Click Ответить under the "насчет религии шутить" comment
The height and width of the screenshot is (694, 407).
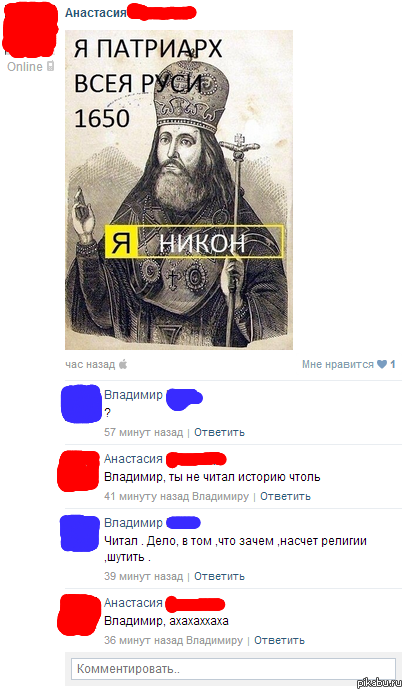coord(219,576)
